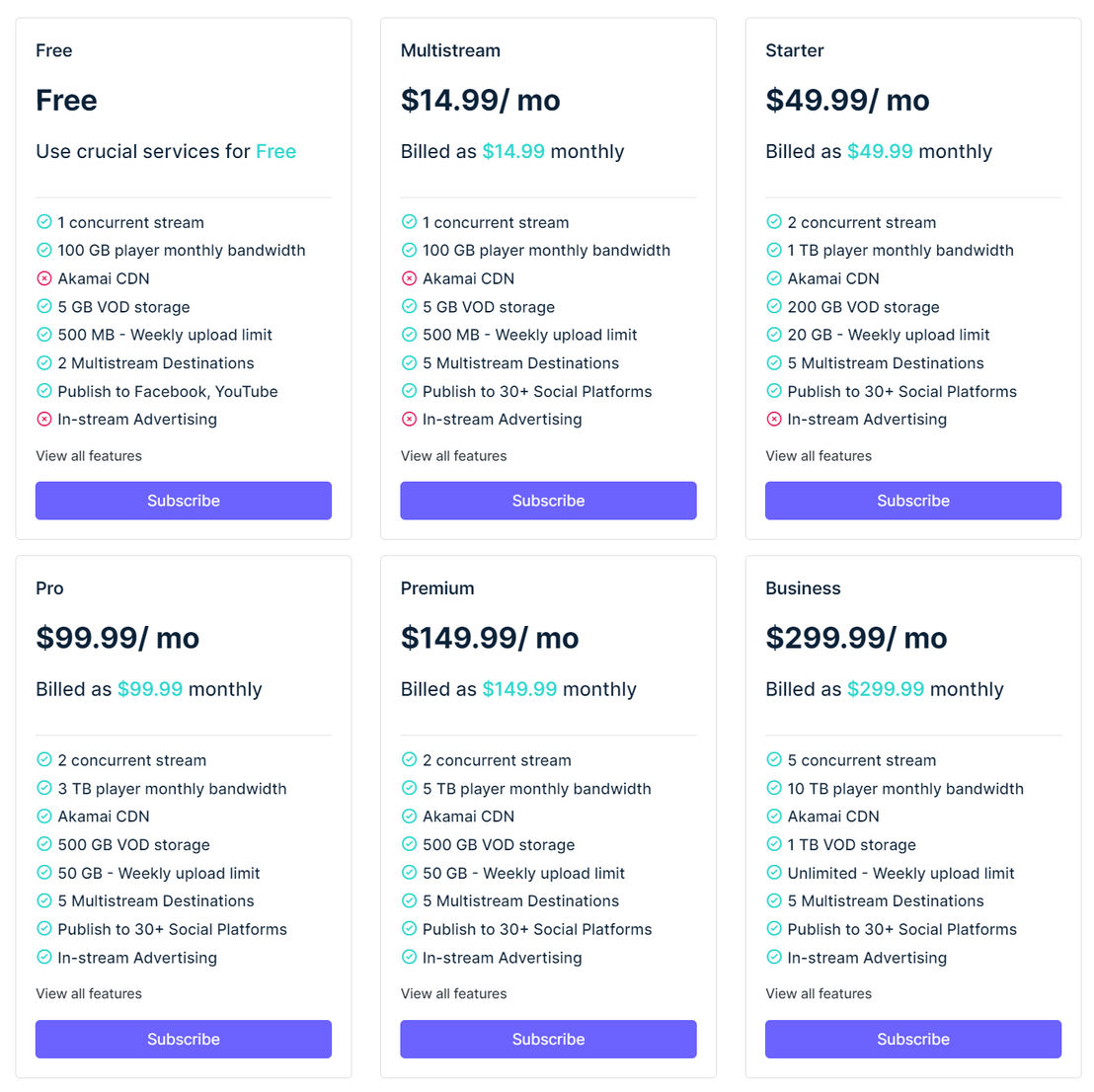The width and height of the screenshot is (1094, 1092).
Task: Click the red X icon beside In-stream Advertising in the Starter plan
Action: (774, 420)
